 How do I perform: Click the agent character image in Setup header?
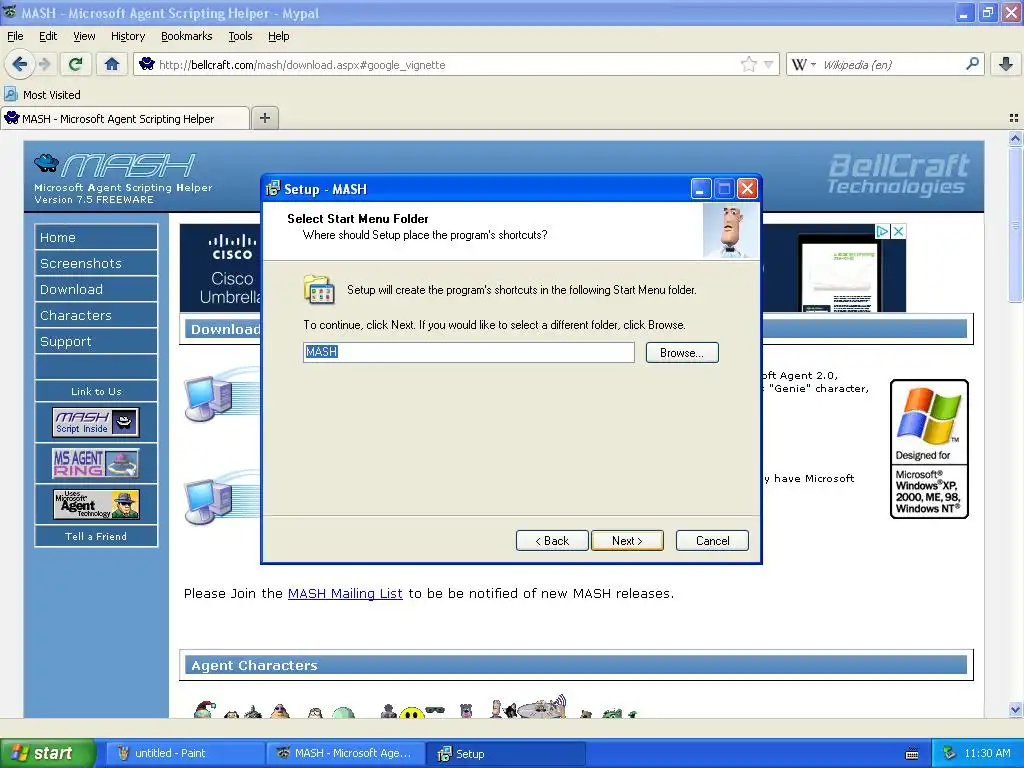[731, 231]
